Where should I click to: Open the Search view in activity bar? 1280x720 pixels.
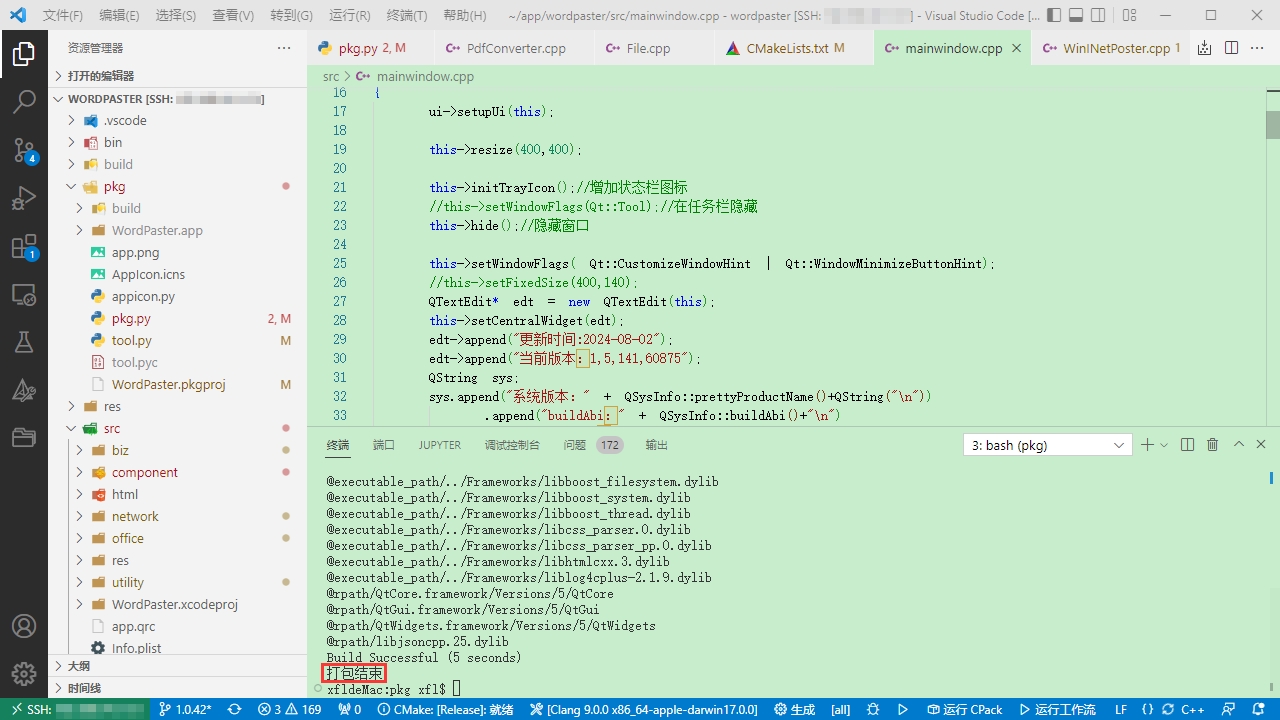(x=24, y=101)
